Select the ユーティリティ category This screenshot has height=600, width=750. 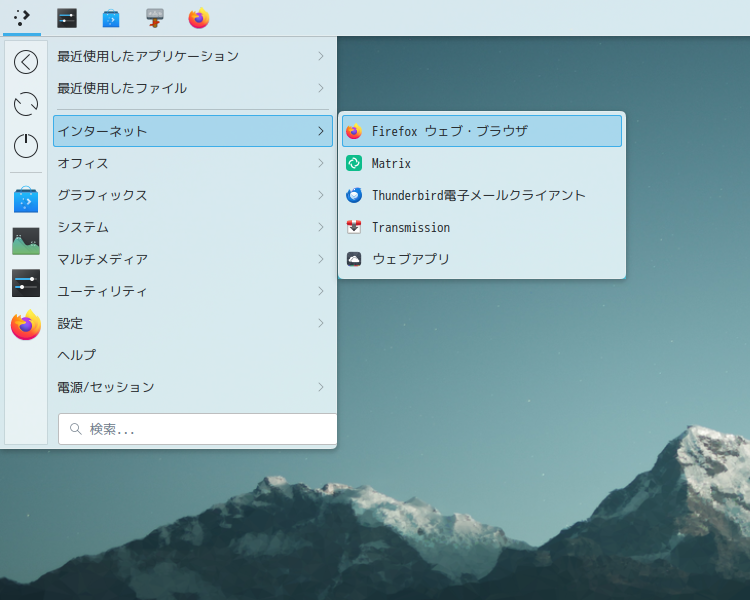[193, 291]
